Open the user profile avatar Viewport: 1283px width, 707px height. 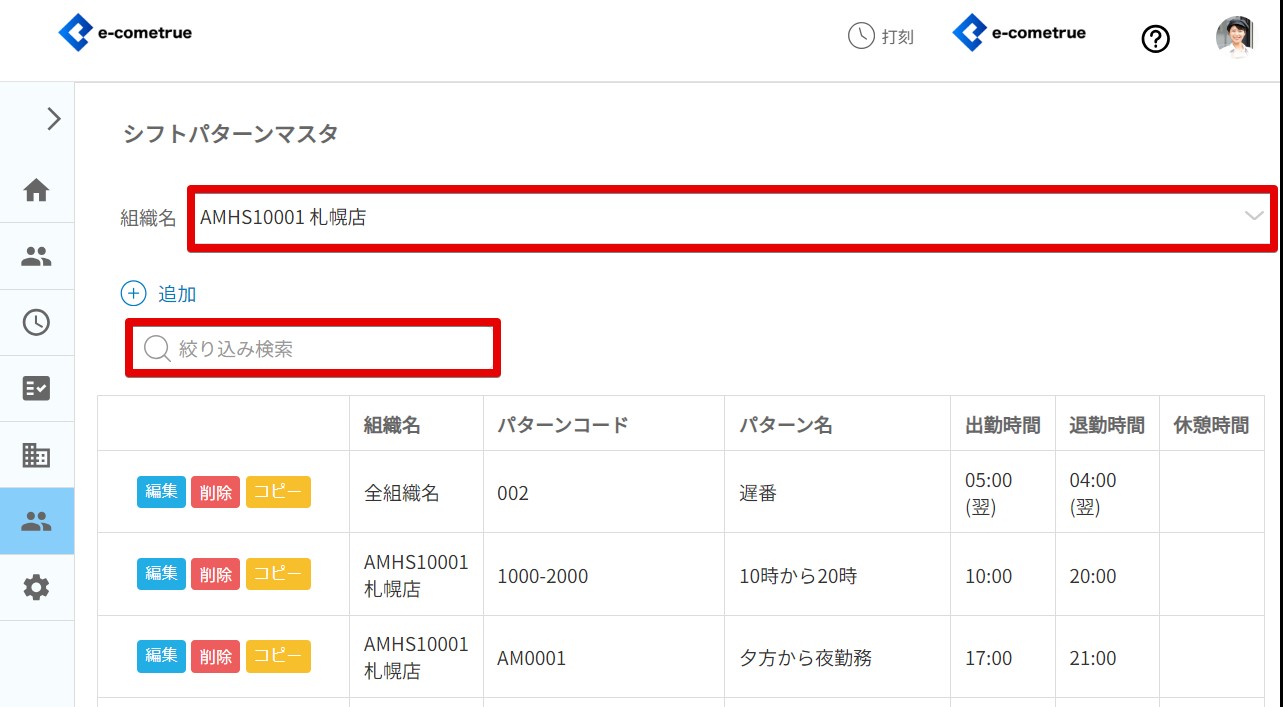1234,37
